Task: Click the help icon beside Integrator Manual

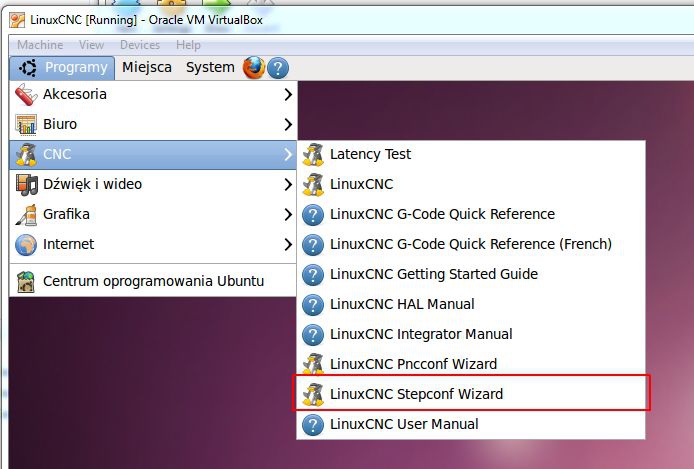Action: pyautogui.click(x=313, y=335)
